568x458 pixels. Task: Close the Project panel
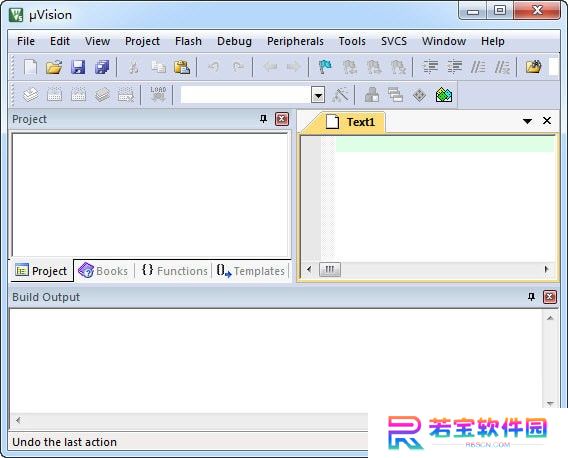coord(282,119)
